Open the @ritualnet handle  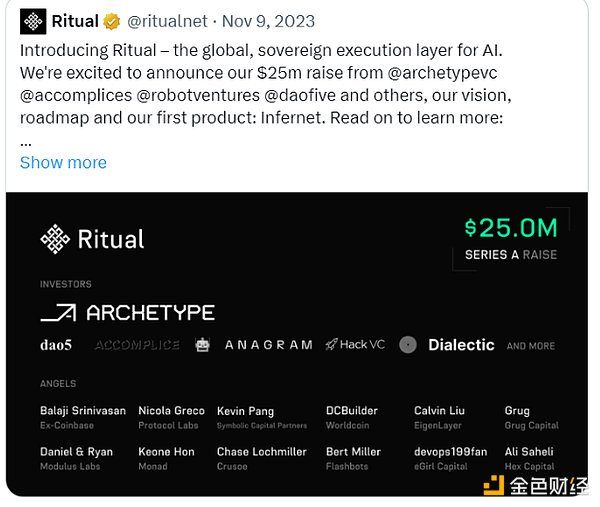click(x=167, y=21)
